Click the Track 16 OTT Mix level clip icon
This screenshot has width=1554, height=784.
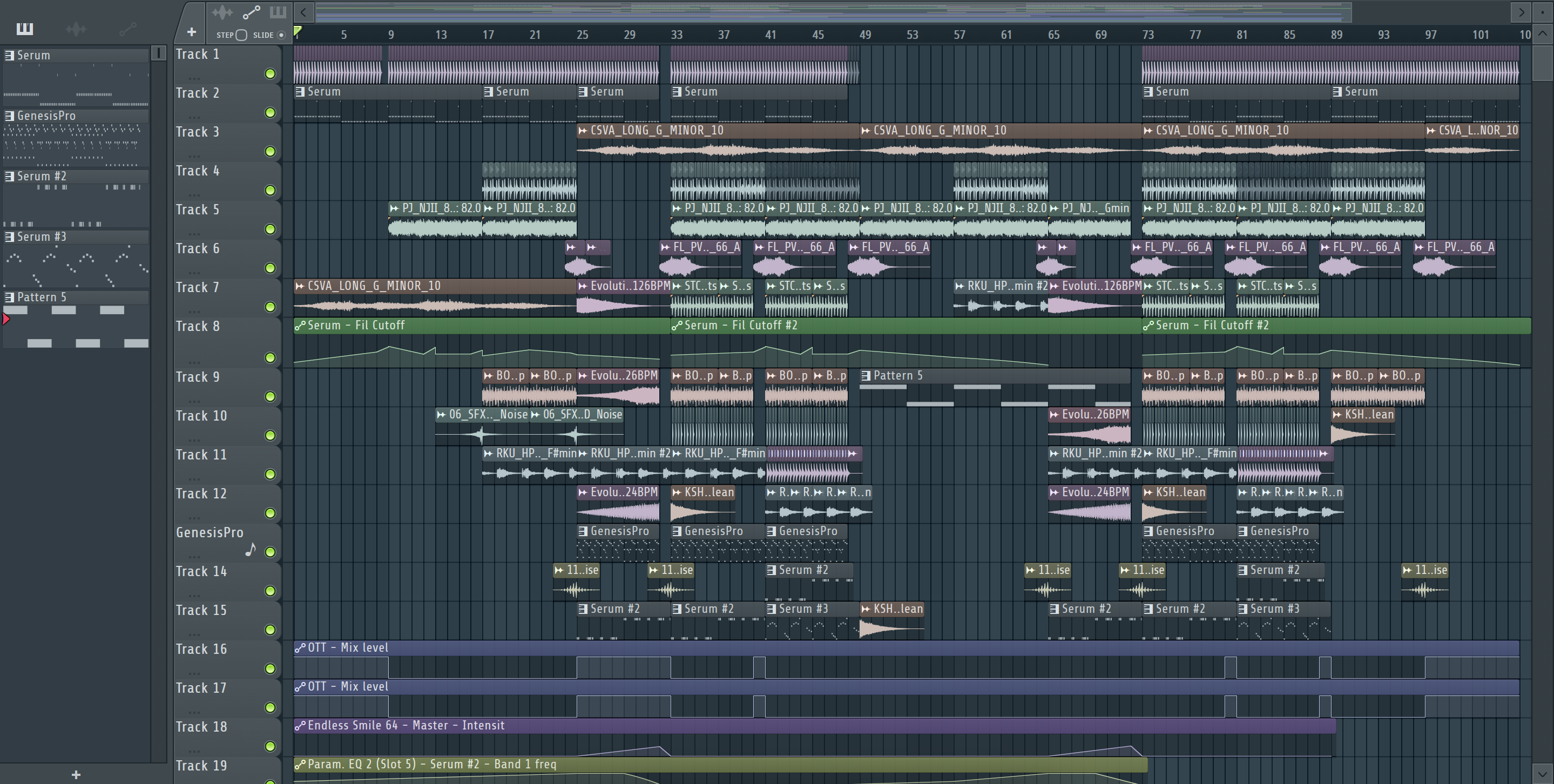pos(300,648)
